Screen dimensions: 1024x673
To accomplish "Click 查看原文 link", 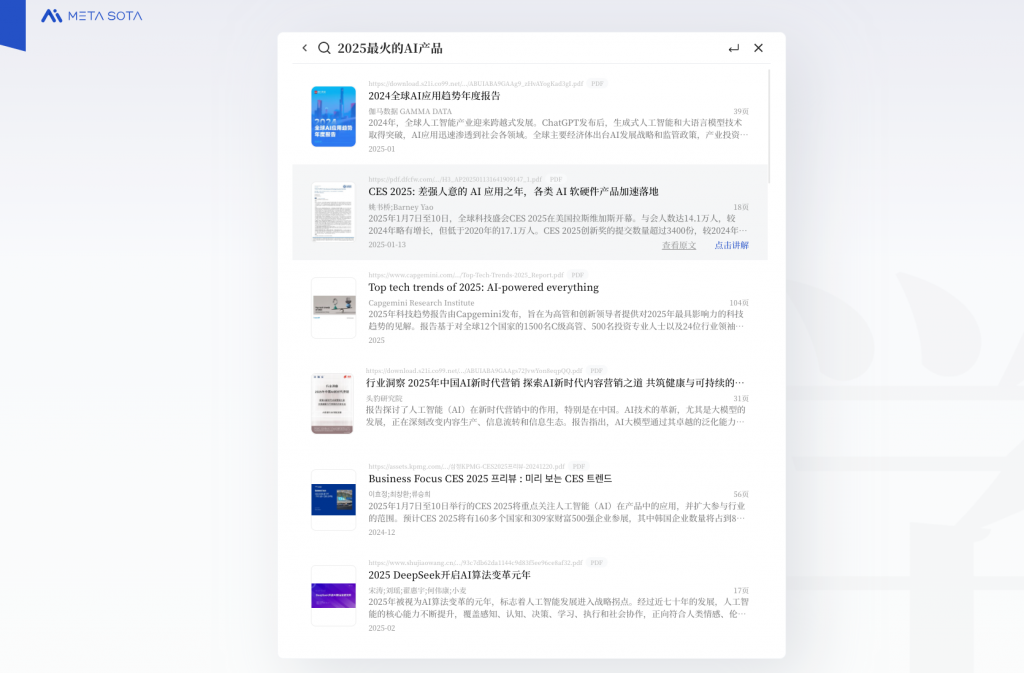I will pos(679,245).
